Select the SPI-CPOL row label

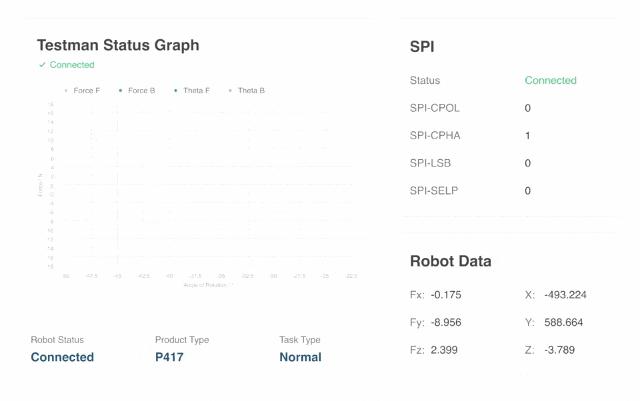(435, 108)
